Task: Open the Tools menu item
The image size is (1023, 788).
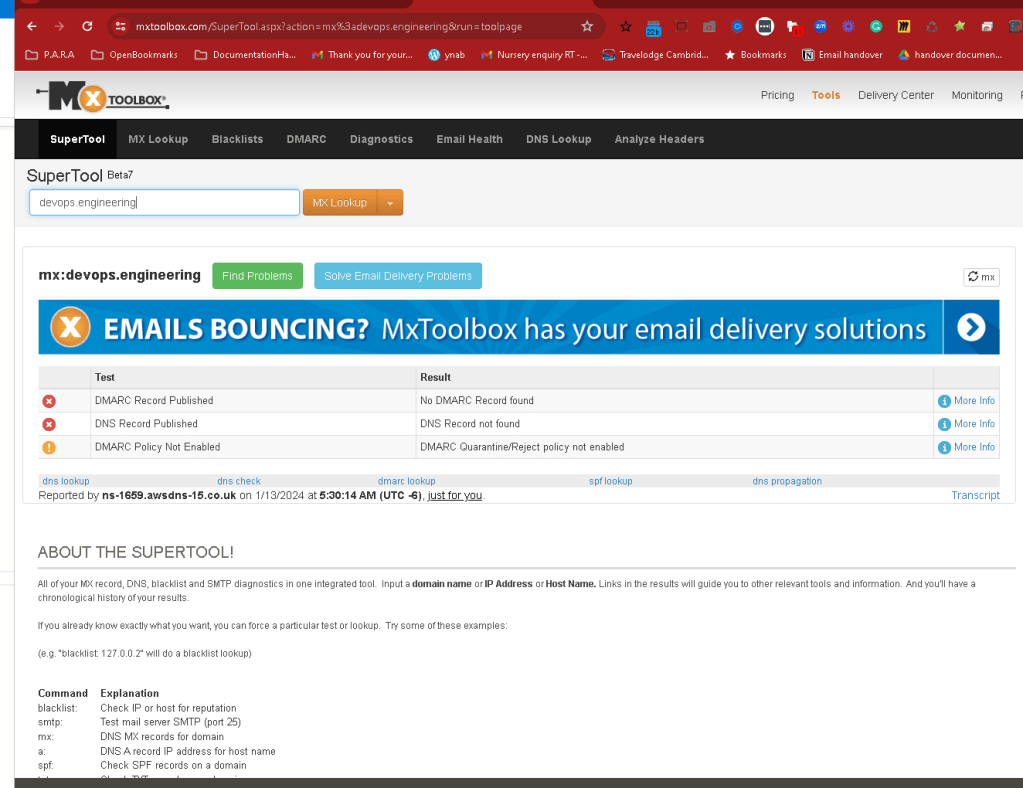Action: (x=825, y=95)
